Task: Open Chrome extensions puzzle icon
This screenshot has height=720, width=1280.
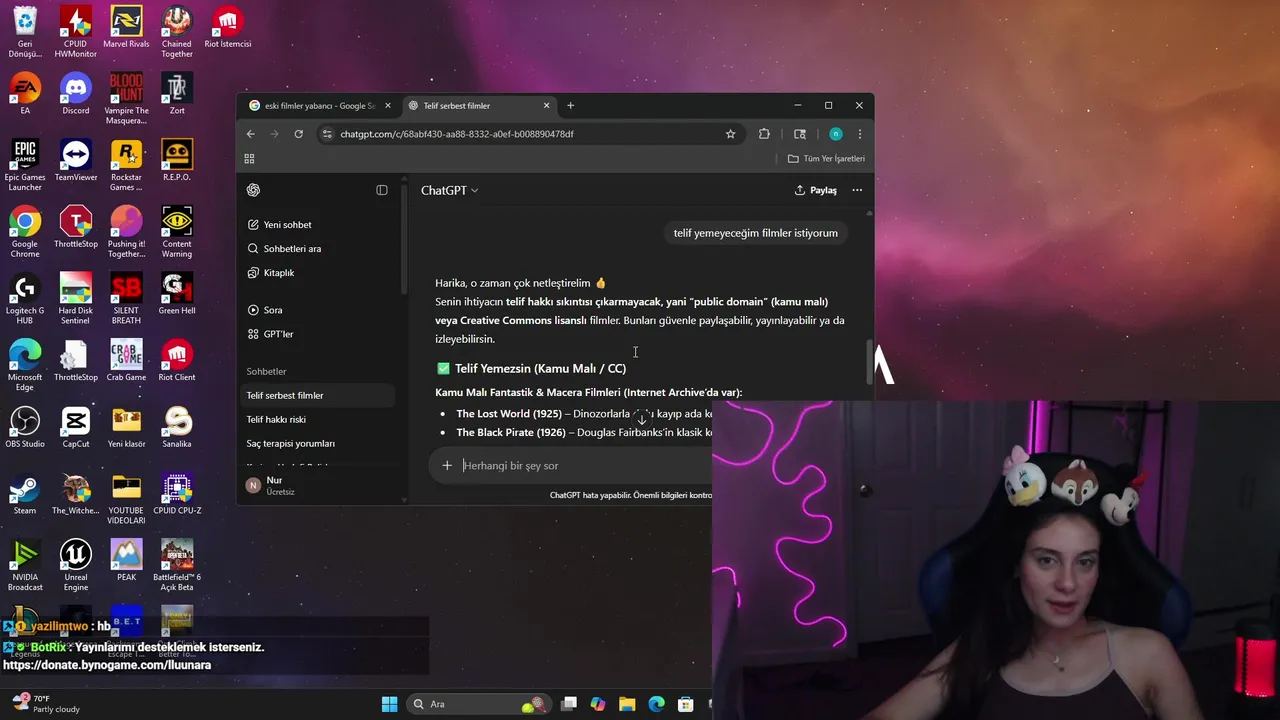Action: pos(765,134)
